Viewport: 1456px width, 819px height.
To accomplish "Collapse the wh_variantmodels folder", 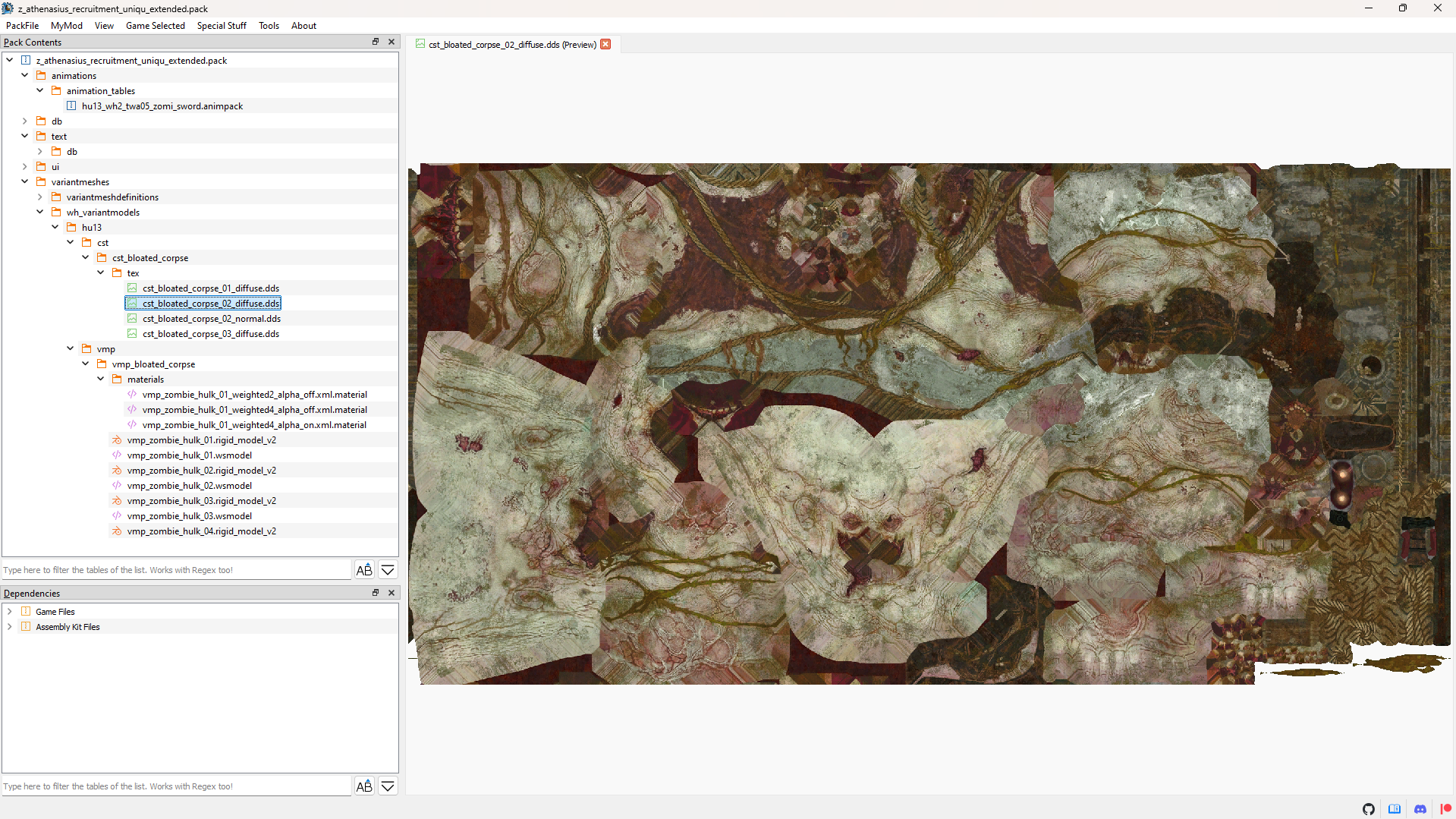I will coord(40,212).
